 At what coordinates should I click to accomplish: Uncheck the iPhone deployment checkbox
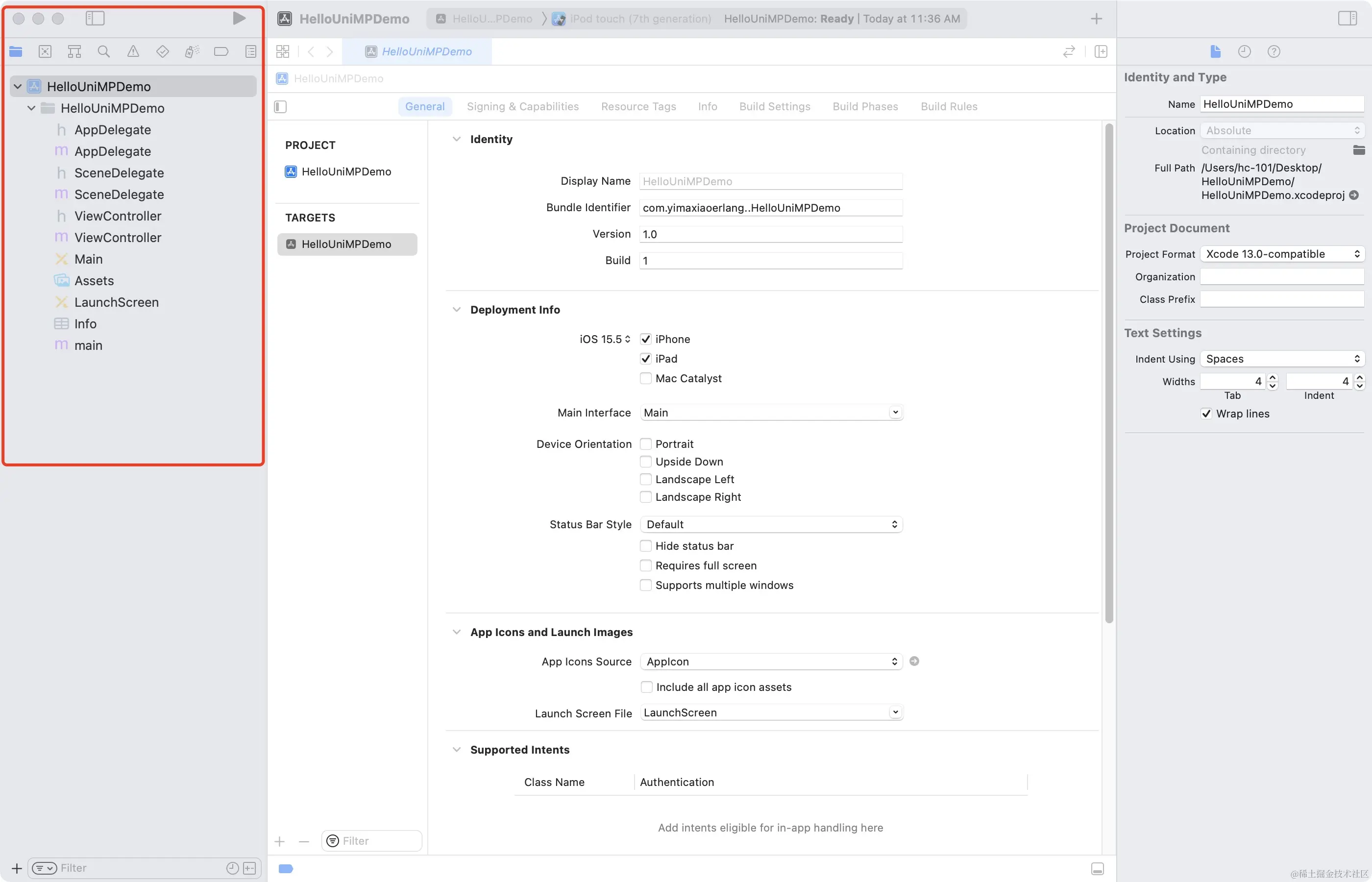[646, 339]
